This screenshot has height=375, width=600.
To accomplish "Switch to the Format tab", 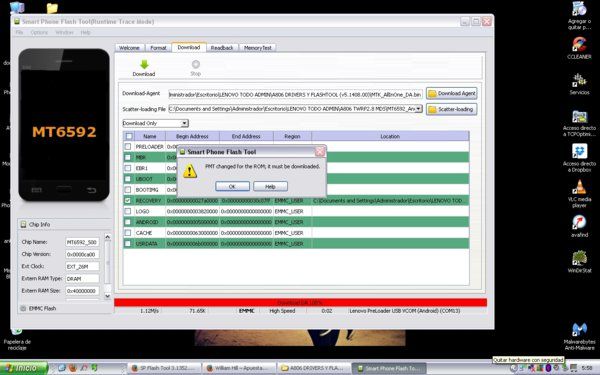I will tap(158, 48).
